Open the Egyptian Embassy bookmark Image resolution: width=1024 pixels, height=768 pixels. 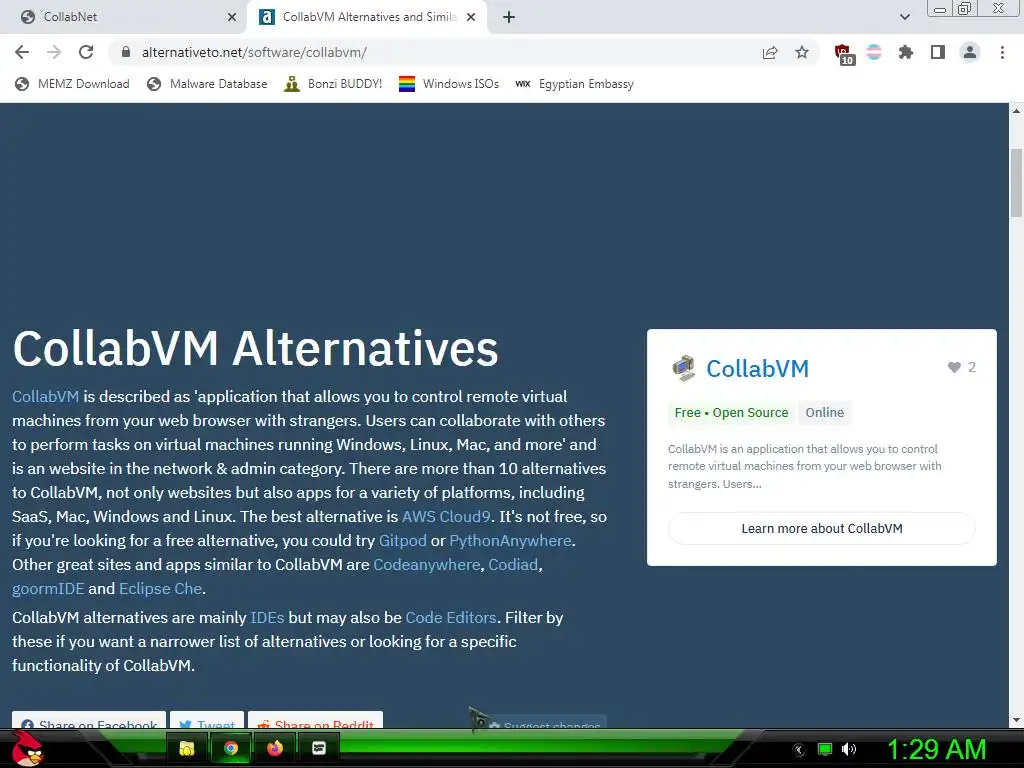click(x=574, y=84)
